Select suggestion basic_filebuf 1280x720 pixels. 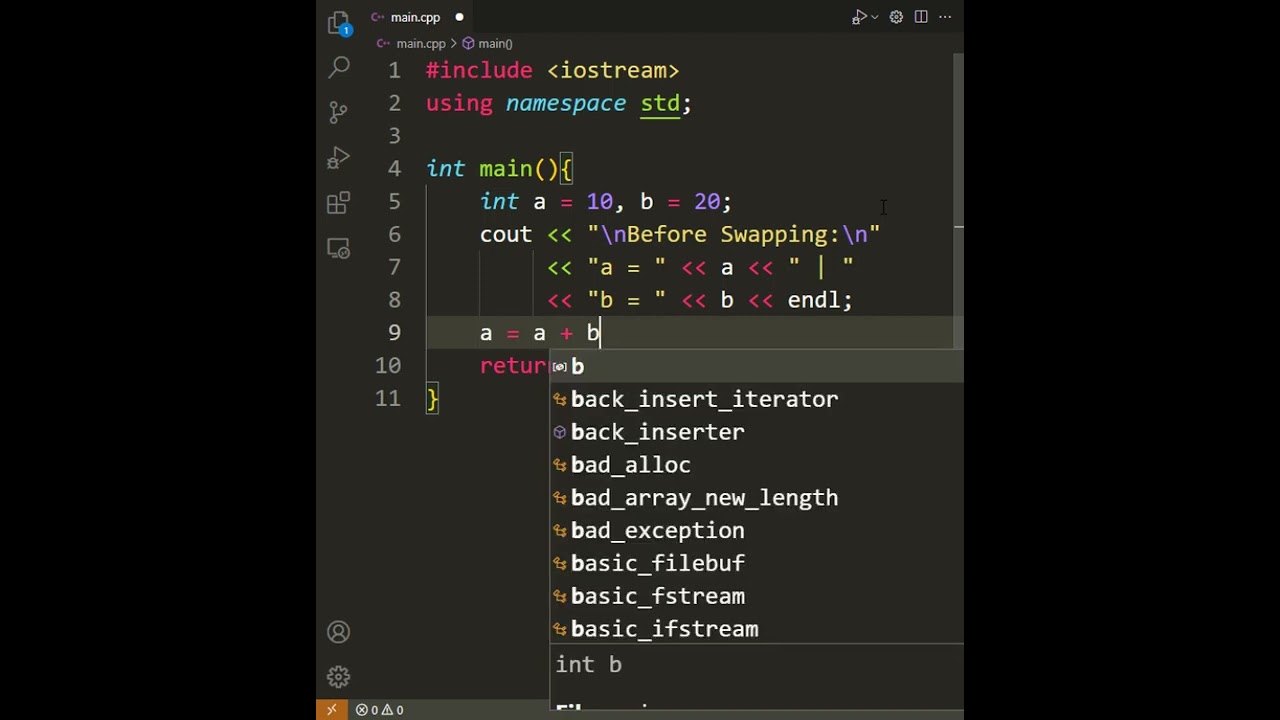pyautogui.click(x=757, y=563)
